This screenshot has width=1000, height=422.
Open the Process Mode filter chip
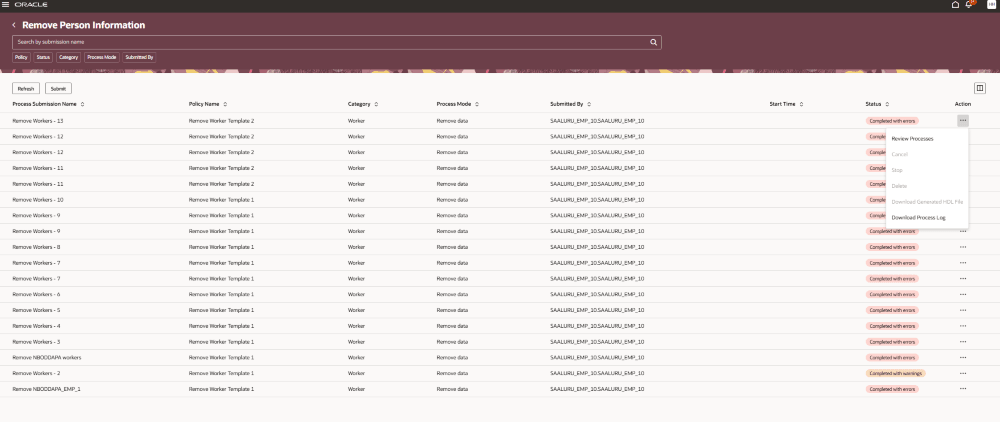click(x=101, y=57)
